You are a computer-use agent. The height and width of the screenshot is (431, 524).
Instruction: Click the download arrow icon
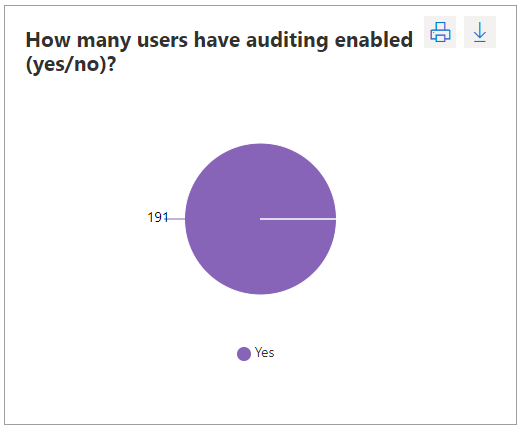tap(480, 32)
